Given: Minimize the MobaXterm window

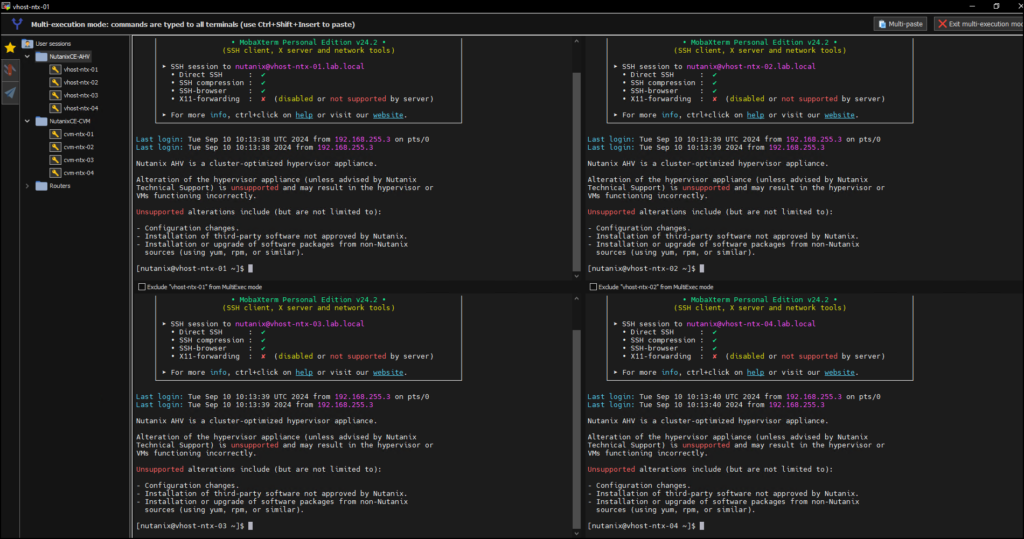Looking at the screenshot, I should coord(972,6).
